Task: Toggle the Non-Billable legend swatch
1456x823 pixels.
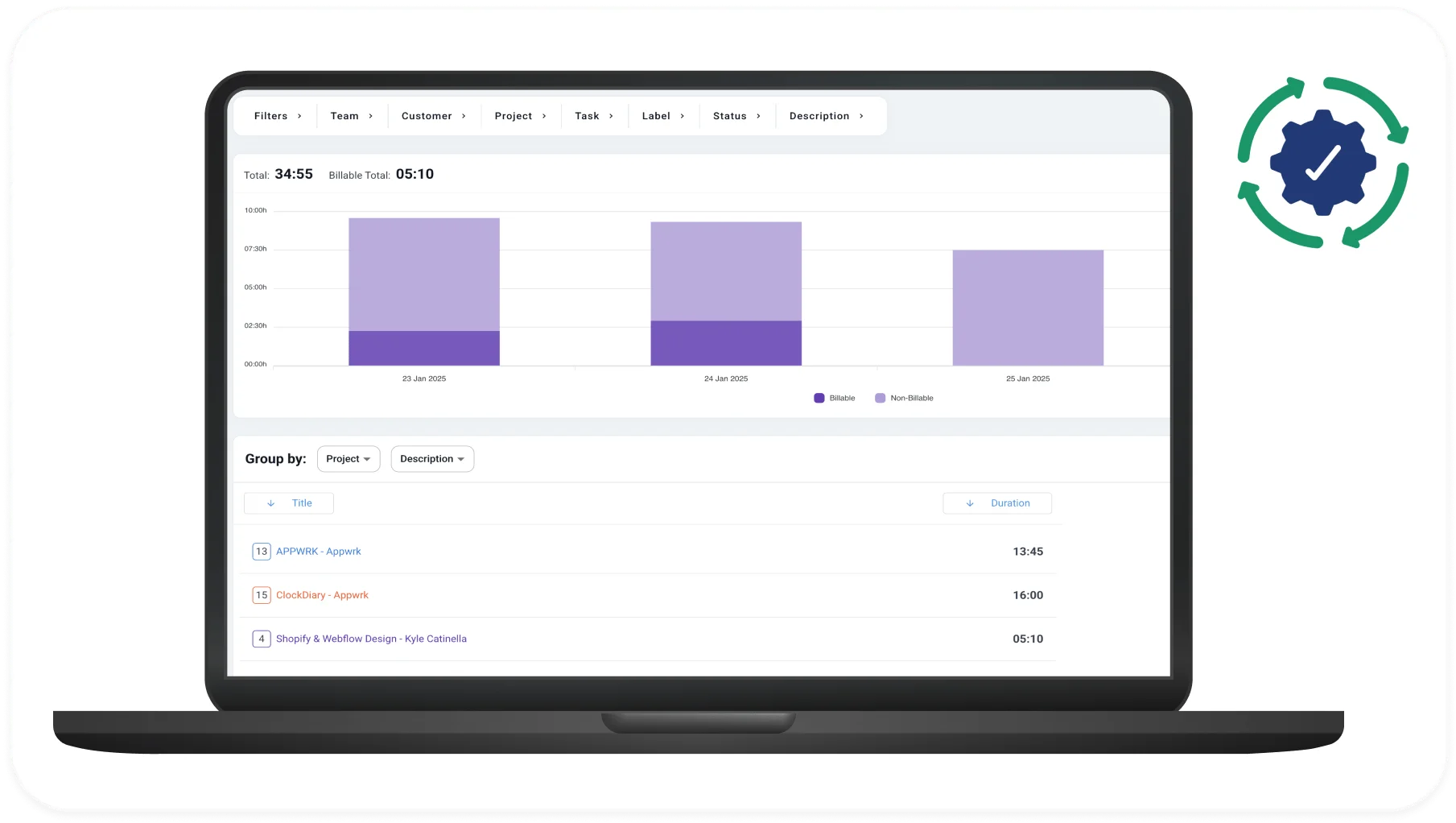Action: coord(881,398)
